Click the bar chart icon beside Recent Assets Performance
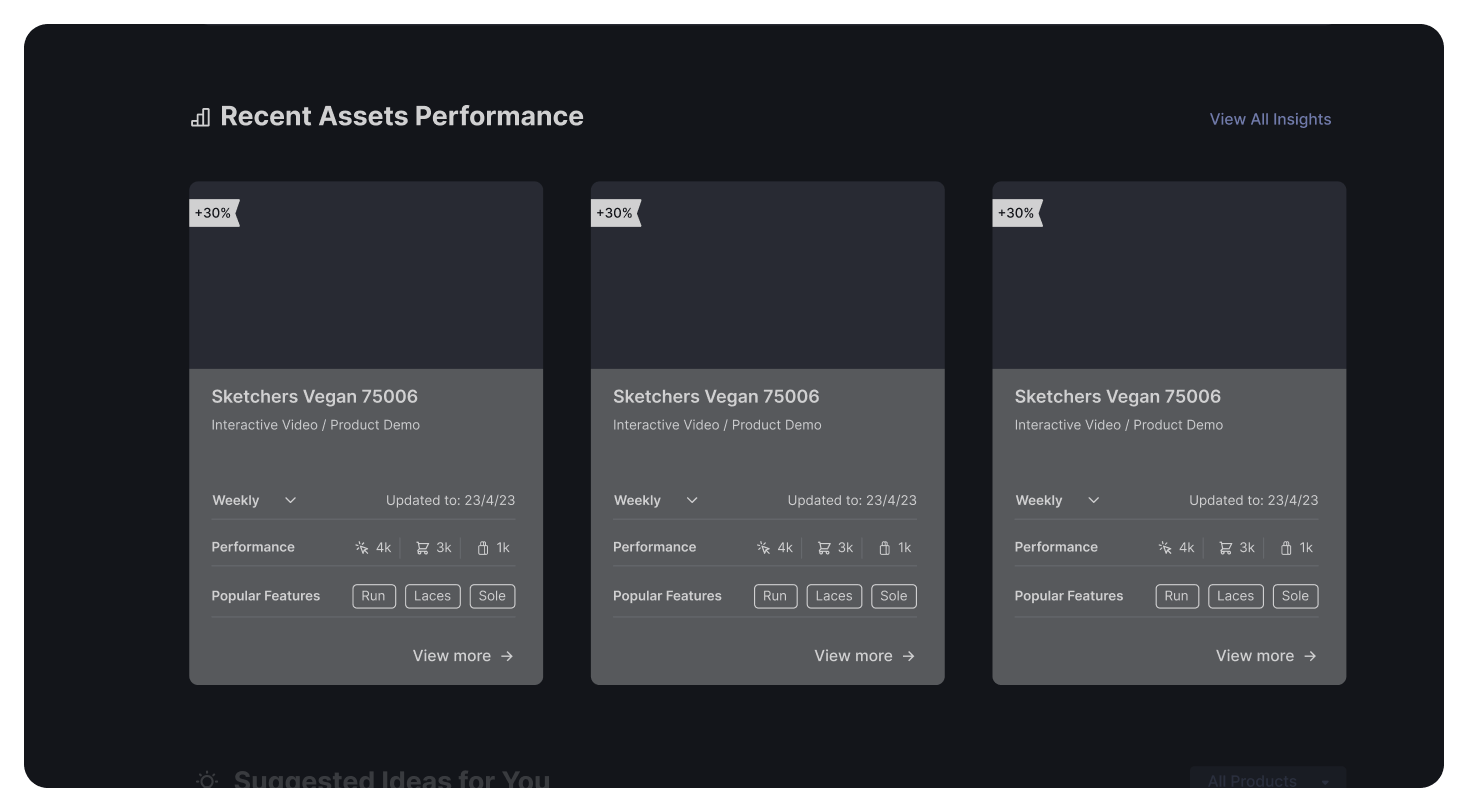Screen dimensions: 1468x812 (x=200, y=118)
